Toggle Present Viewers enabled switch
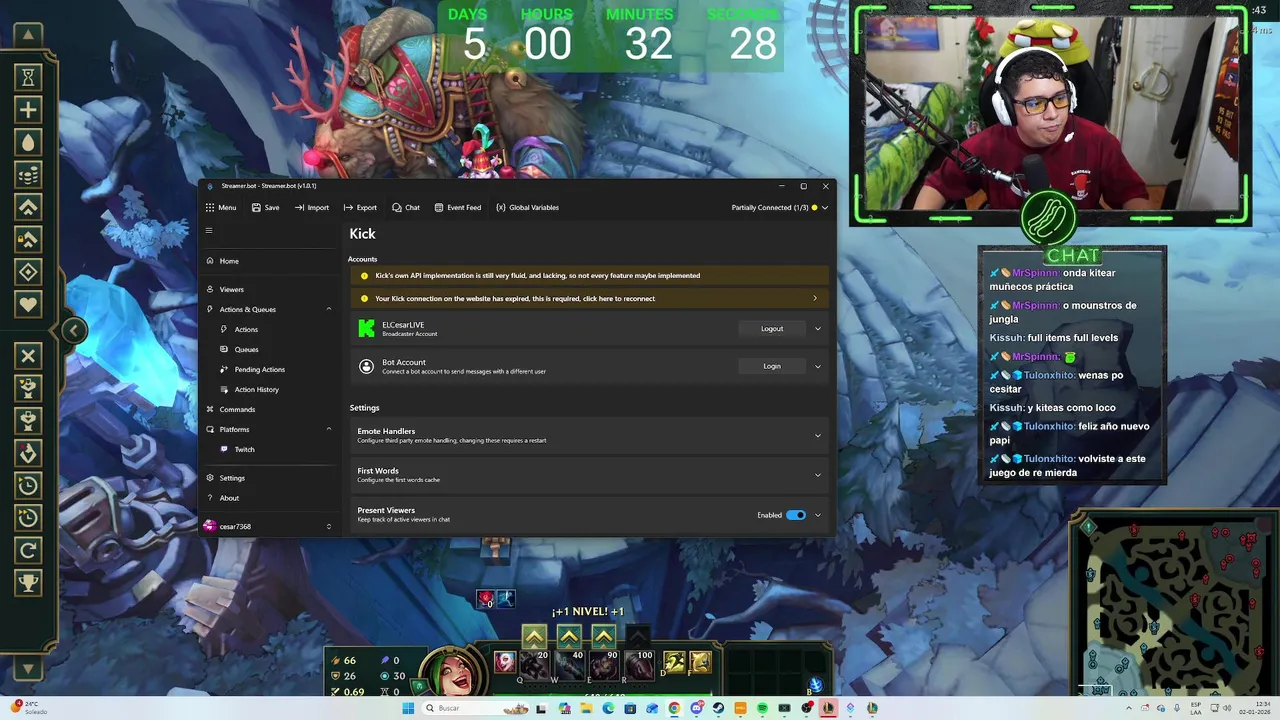 point(796,515)
